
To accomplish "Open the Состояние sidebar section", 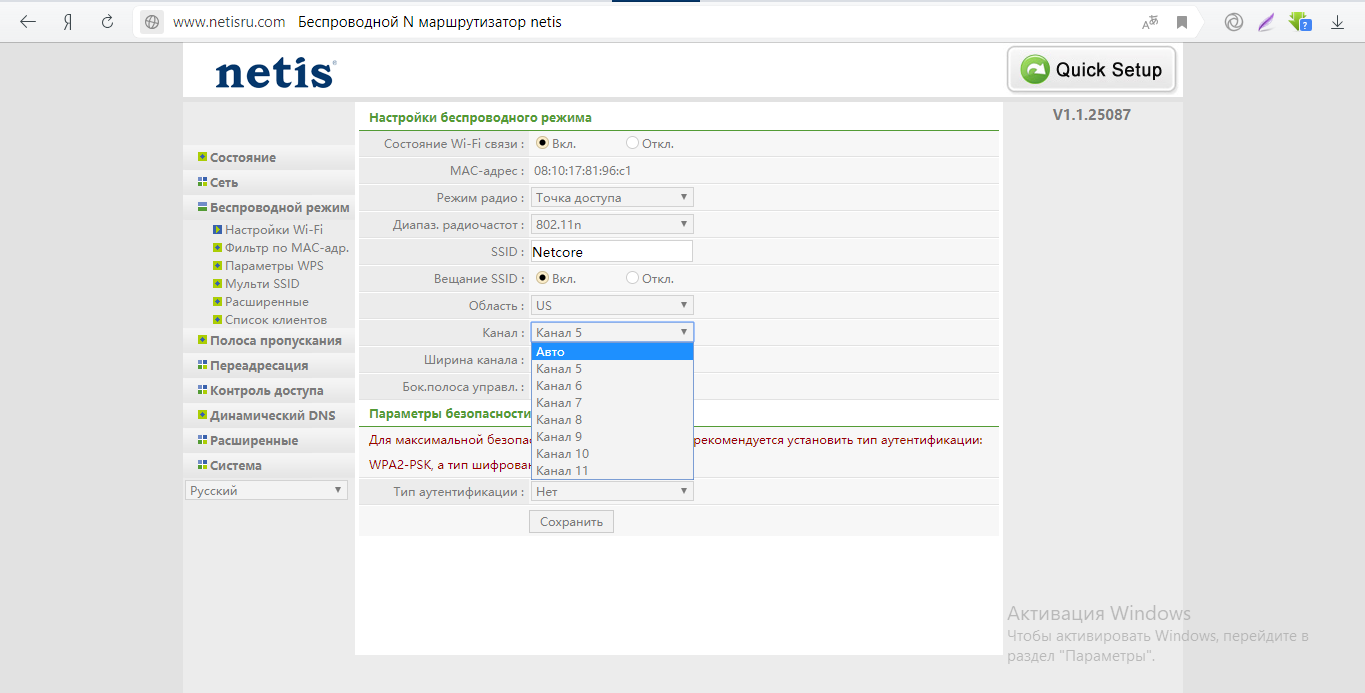I will point(243,158).
